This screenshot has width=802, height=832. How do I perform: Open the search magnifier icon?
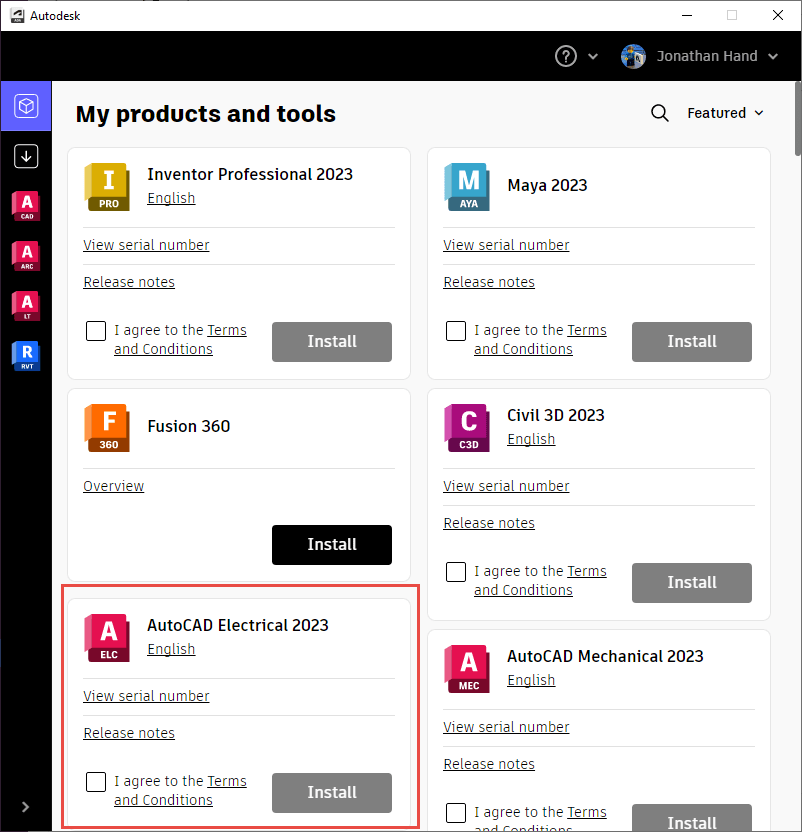tap(660, 113)
